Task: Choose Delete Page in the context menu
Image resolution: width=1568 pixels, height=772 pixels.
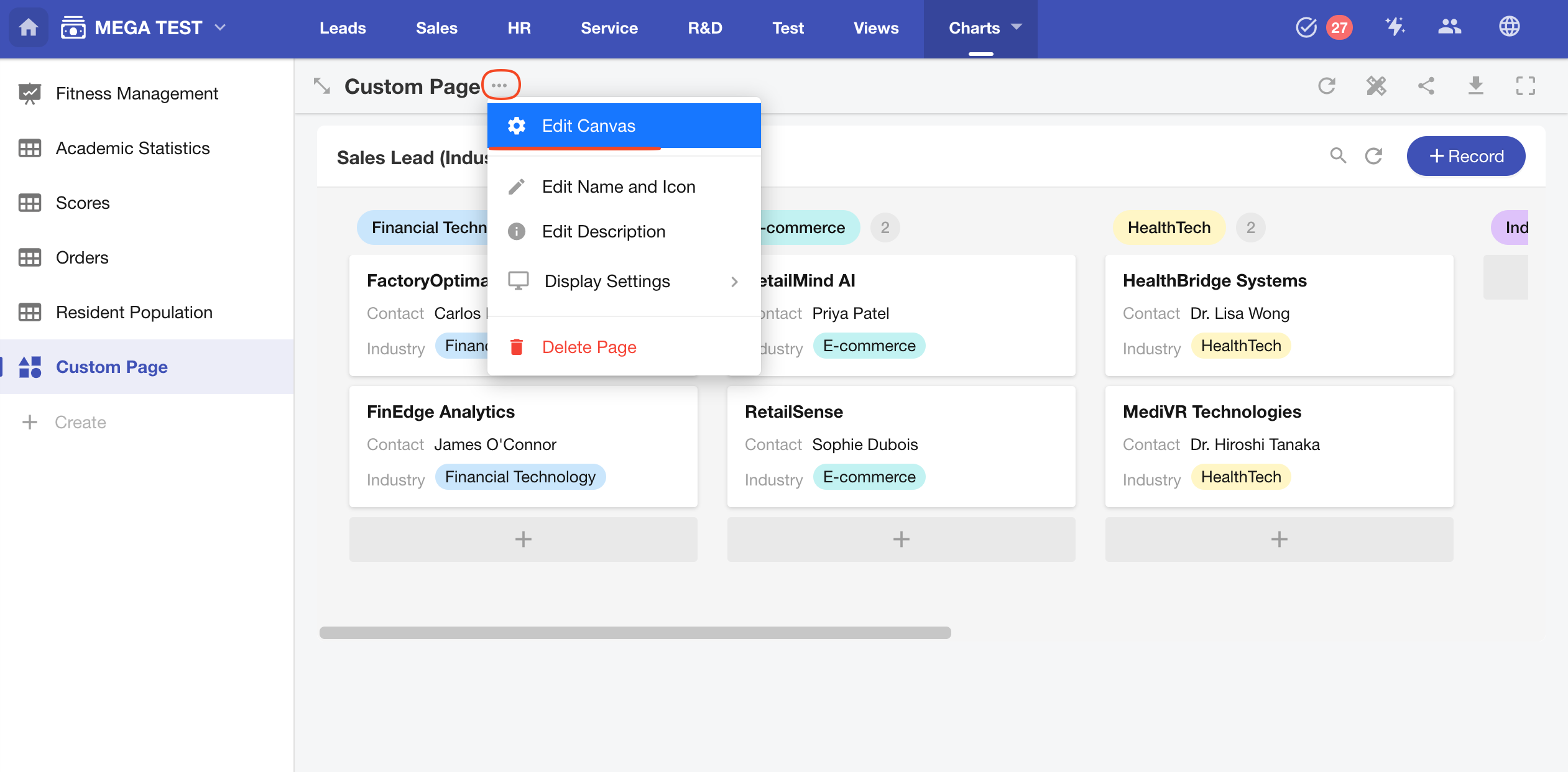Action: tap(589, 347)
